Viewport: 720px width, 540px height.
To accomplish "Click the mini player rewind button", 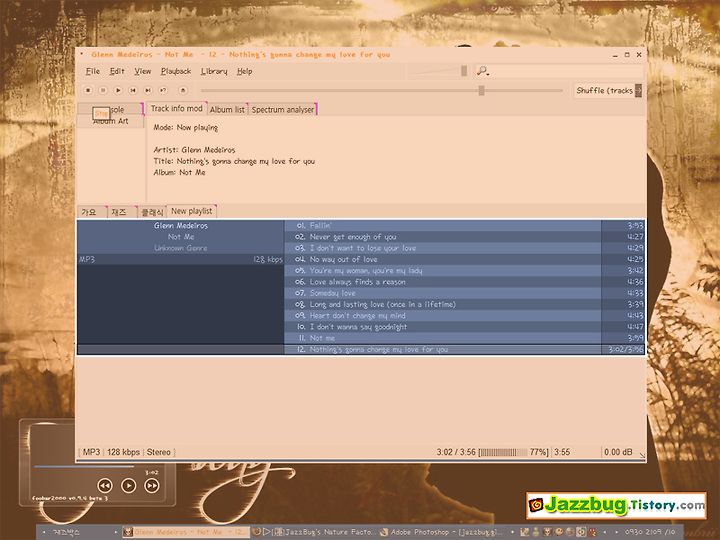I will click(105, 485).
